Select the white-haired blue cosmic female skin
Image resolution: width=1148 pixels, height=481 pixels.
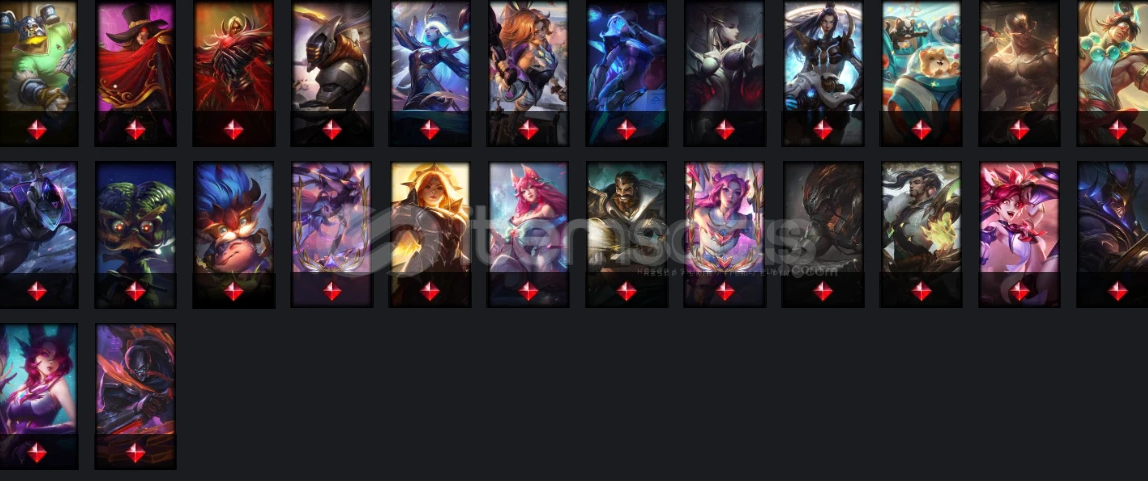point(430,56)
